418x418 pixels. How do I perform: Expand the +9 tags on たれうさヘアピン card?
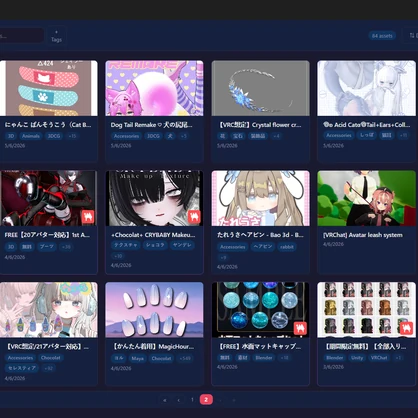click(x=223, y=258)
